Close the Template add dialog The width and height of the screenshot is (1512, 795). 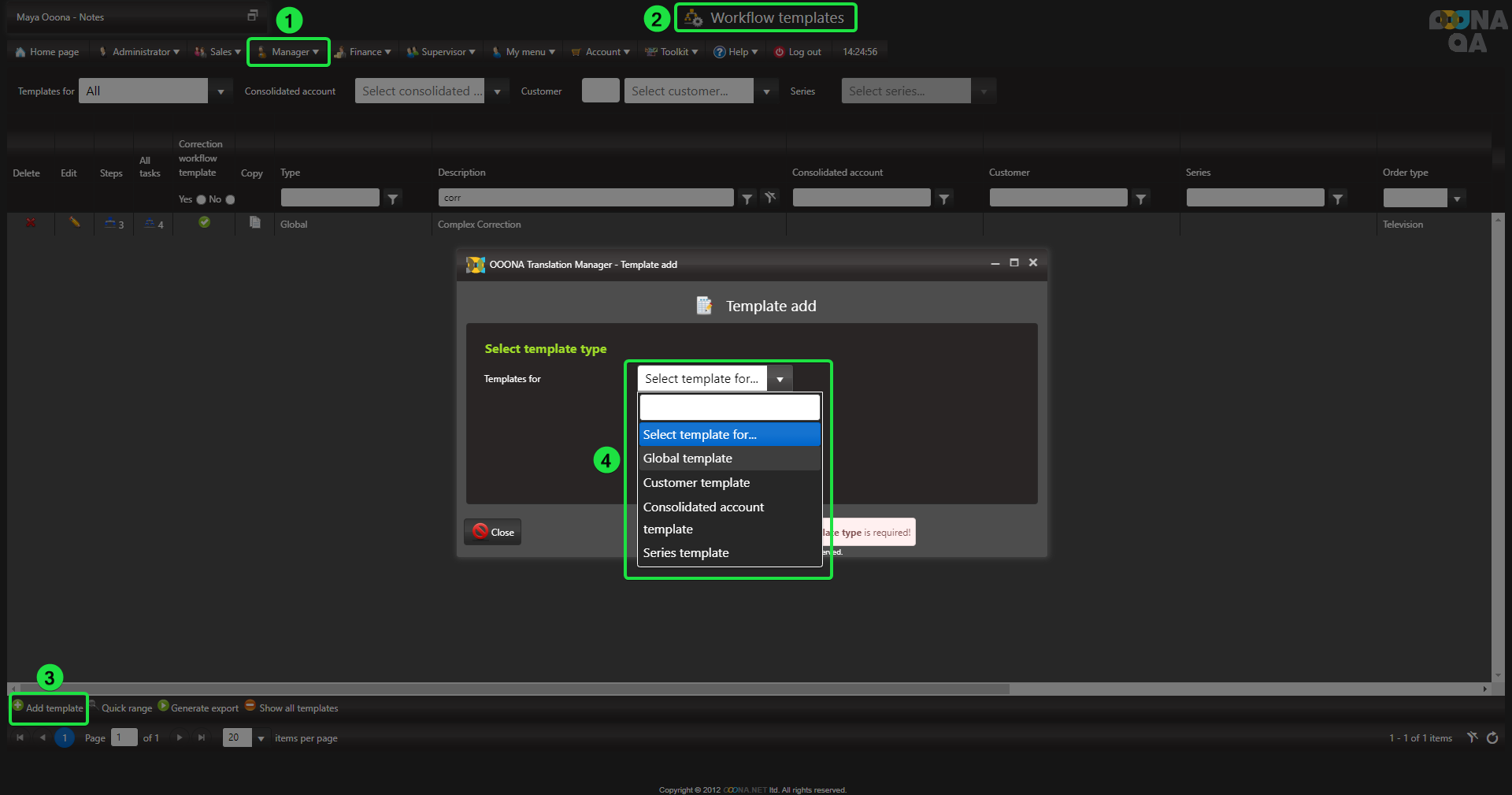[493, 532]
